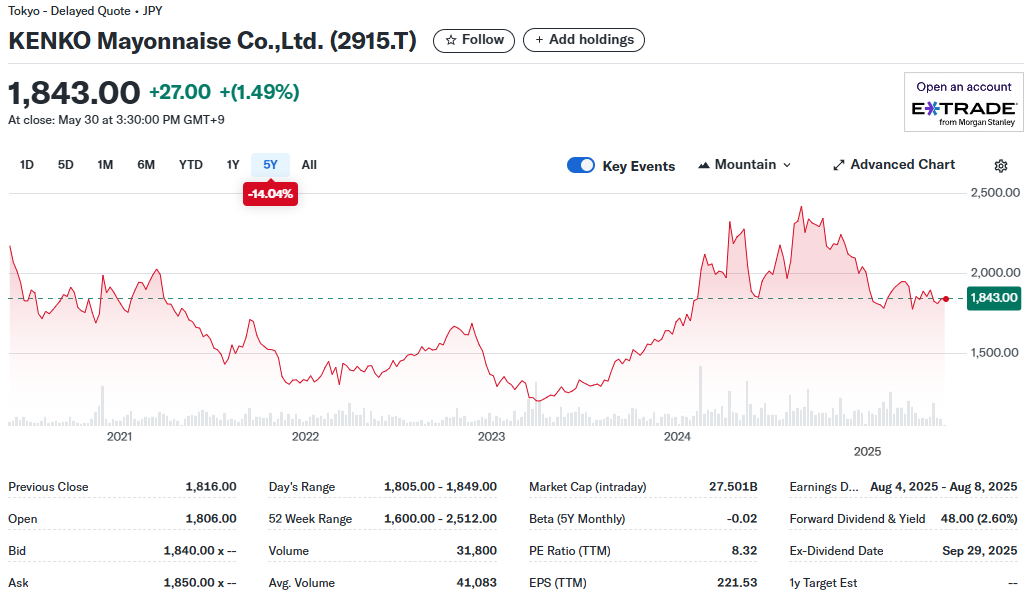The height and width of the screenshot is (601, 1029).
Task: Click the 1,843.00 current price chart label
Action: point(994,298)
